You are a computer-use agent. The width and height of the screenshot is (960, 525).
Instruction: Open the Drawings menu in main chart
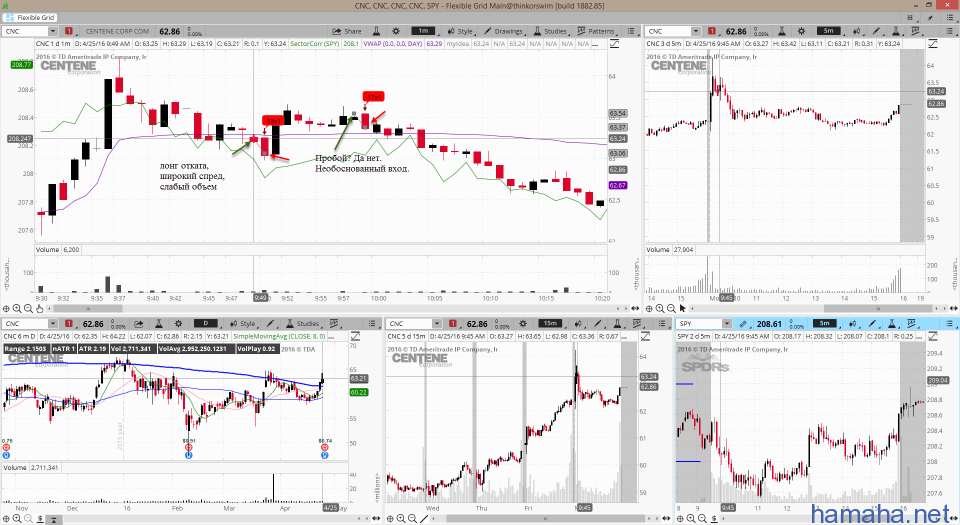503,31
